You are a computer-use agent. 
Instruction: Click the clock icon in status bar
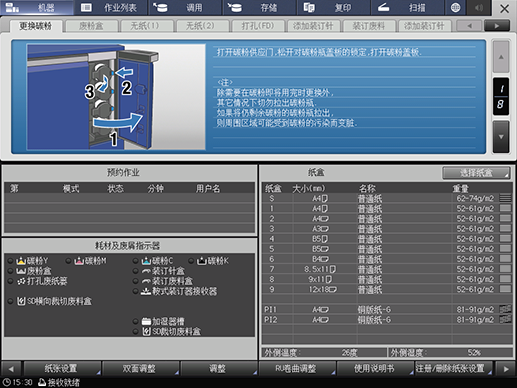tap(7, 382)
